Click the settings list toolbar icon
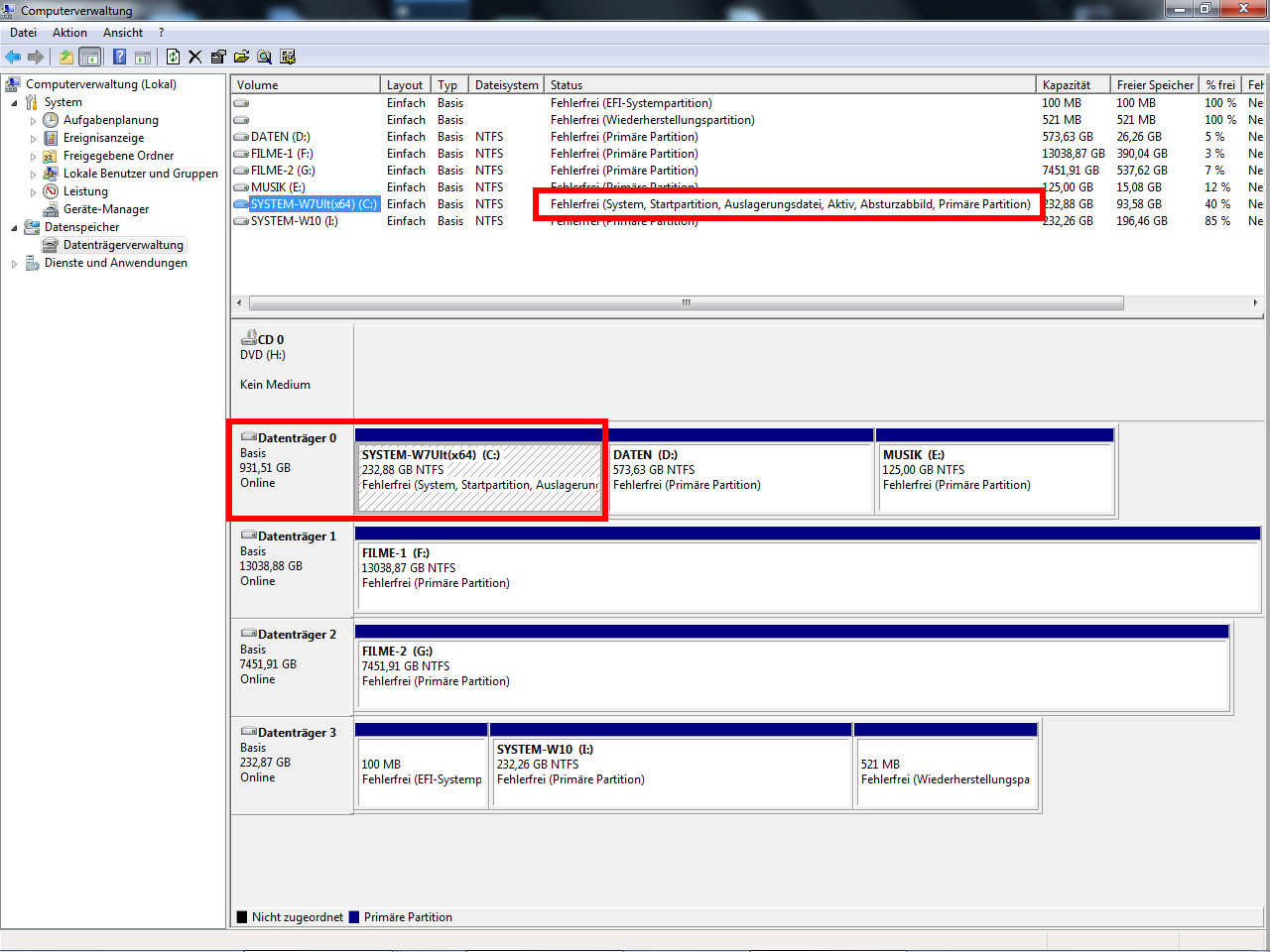Image resolution: width=1270 pixels, height=952 pixels. point(288,57)
